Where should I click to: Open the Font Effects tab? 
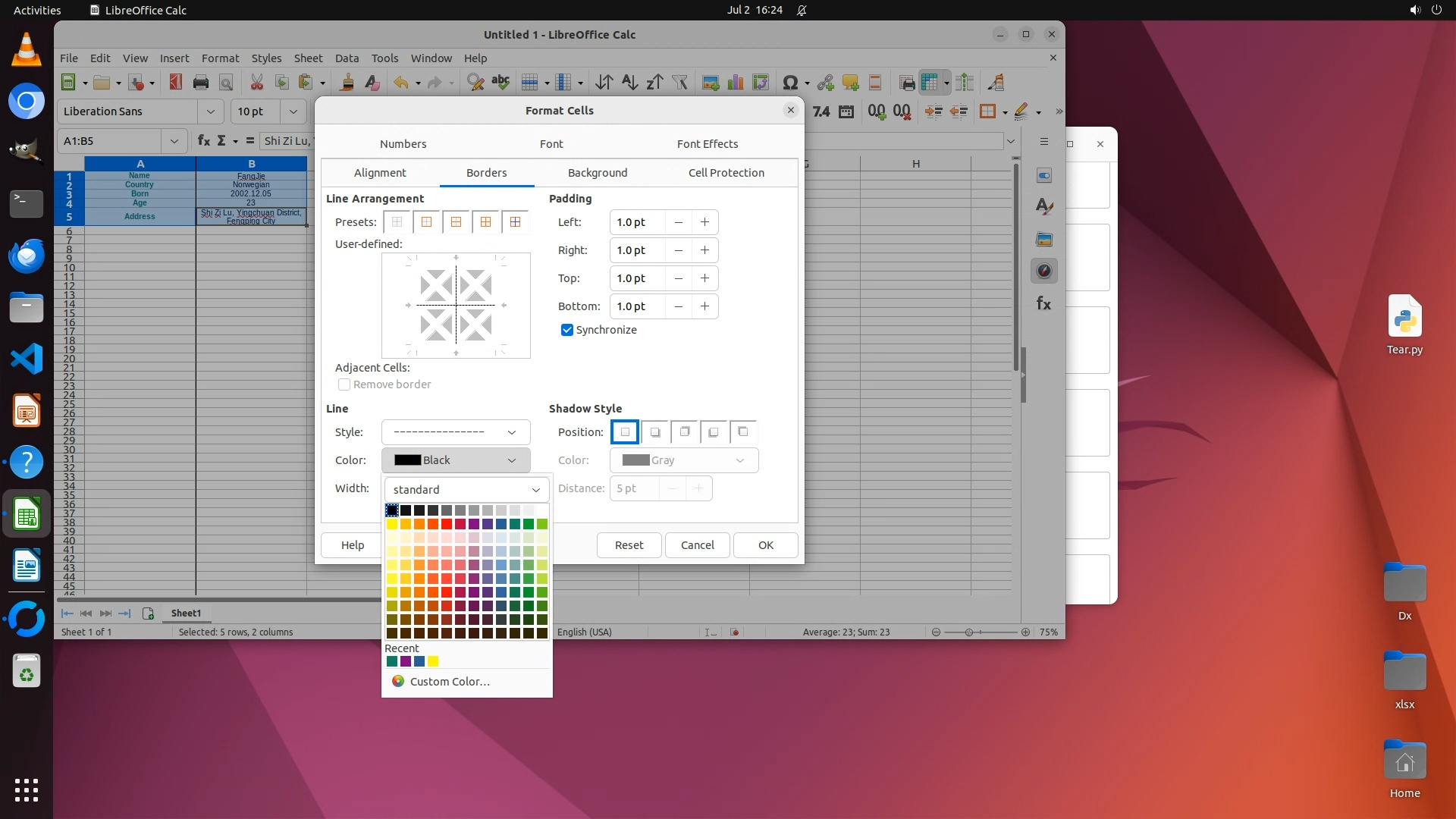707,144
